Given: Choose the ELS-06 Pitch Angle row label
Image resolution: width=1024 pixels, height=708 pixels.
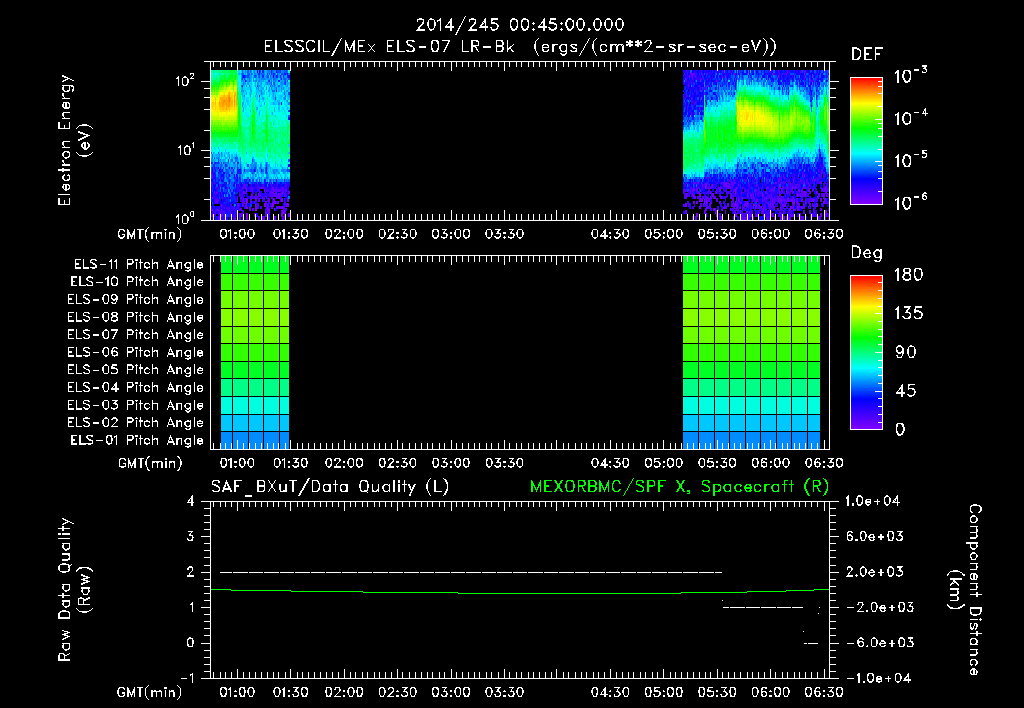Looking at the screenshot, I should 136,352.
